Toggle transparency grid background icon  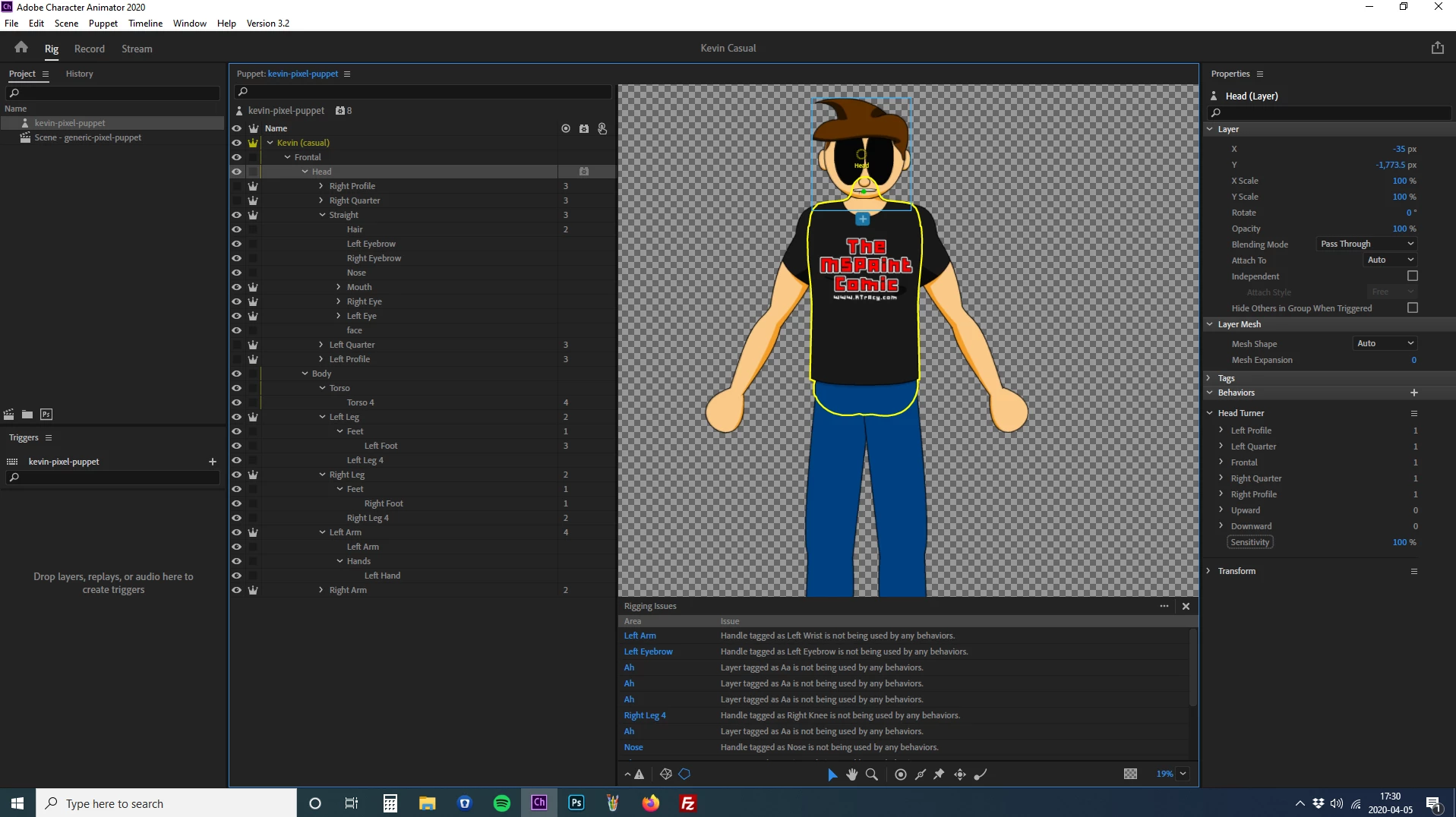pos(1130,774)
